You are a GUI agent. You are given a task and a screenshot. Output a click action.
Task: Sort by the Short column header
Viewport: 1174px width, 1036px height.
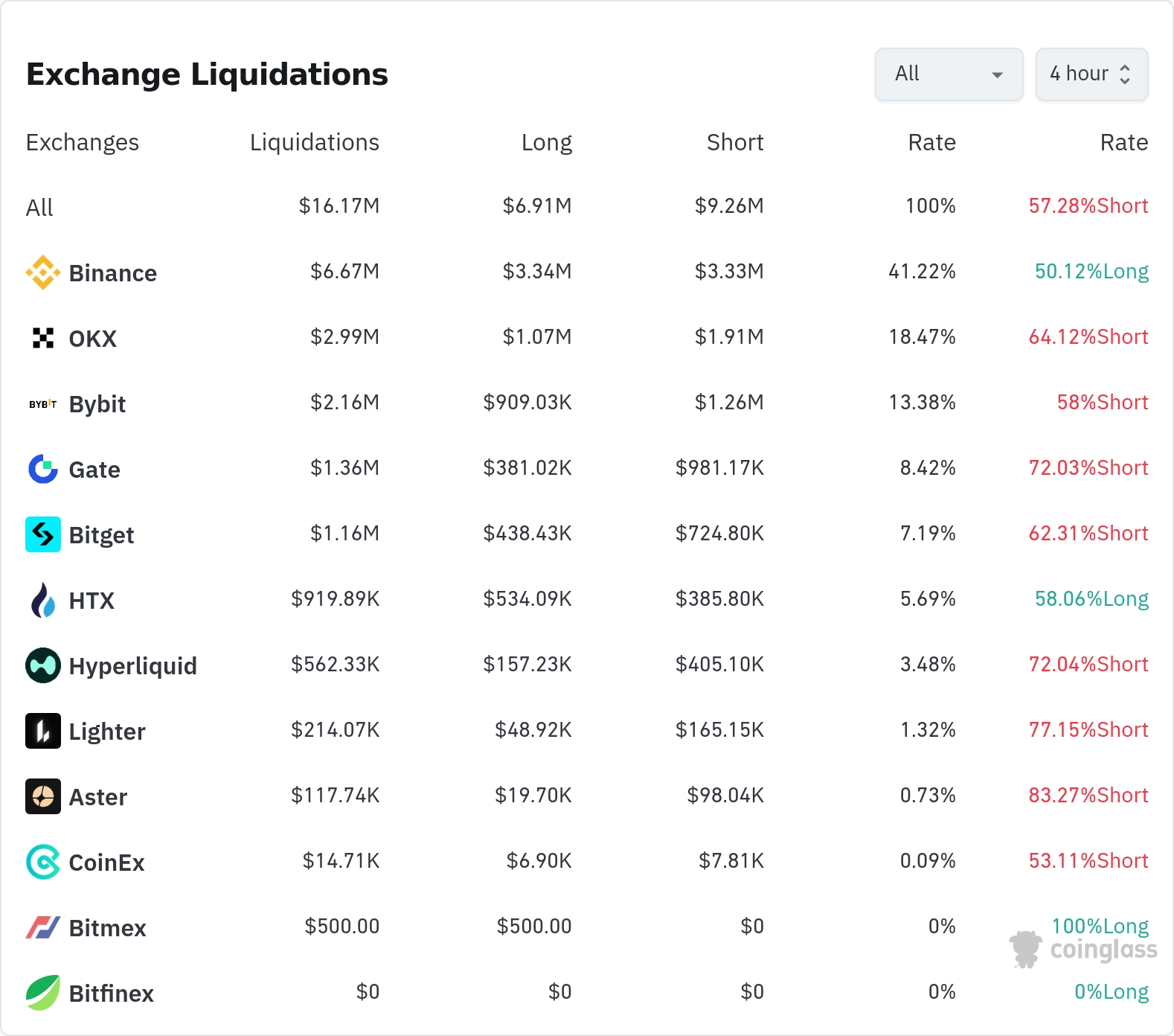[x=734, y=142]
